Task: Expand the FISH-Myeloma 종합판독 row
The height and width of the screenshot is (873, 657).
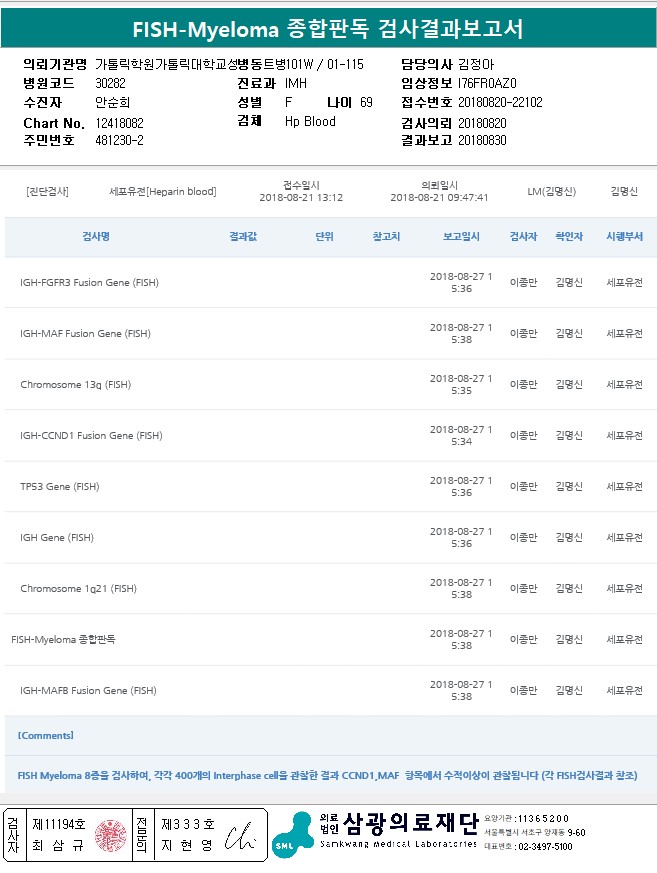Action: (63, 639)
